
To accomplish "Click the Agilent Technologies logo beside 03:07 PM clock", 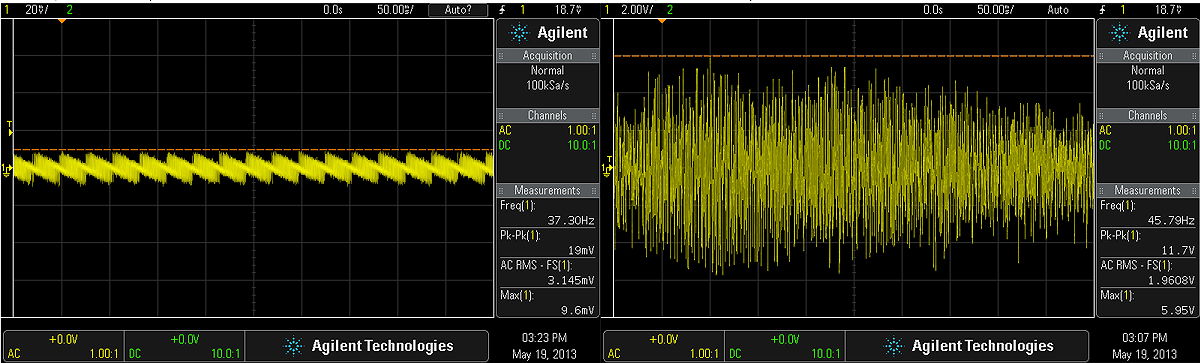I will click(968, 345).
